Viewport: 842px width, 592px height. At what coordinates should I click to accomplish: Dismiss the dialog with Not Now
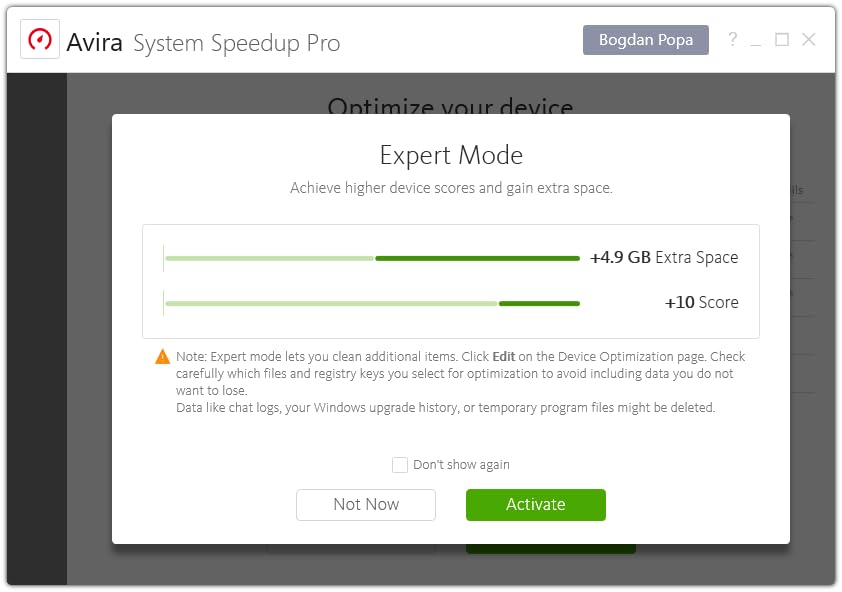366,505
